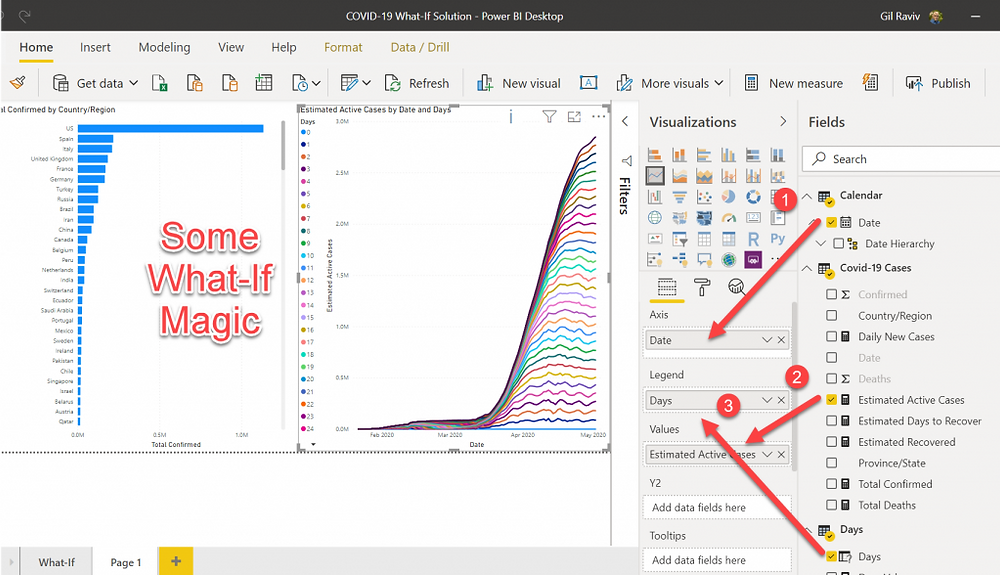The width and height of the screenshot is (1000, 575).
Task: Remove Date from the Axis well
Action: point(781,340)
